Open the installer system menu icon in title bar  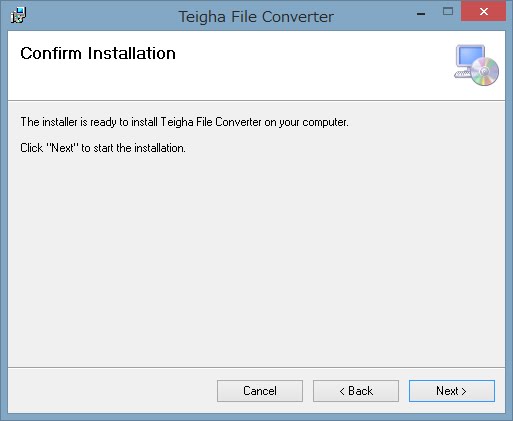pyautogui.click(x=18, y=15)
